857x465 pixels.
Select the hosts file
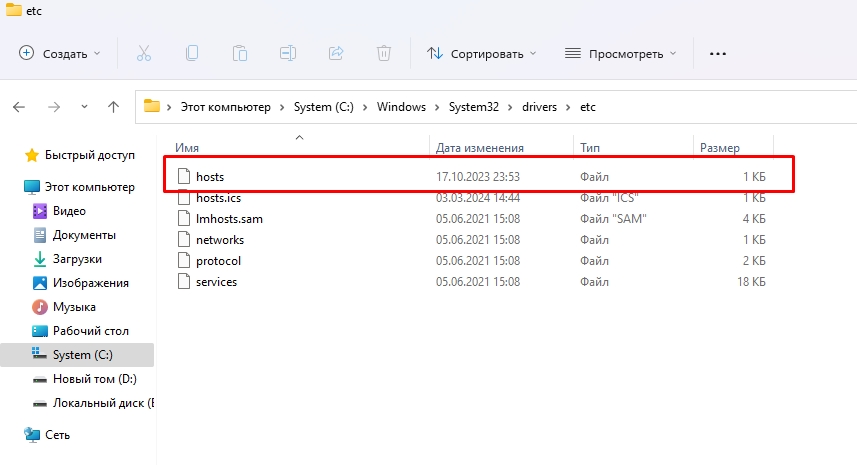click(x=210, y=176)
